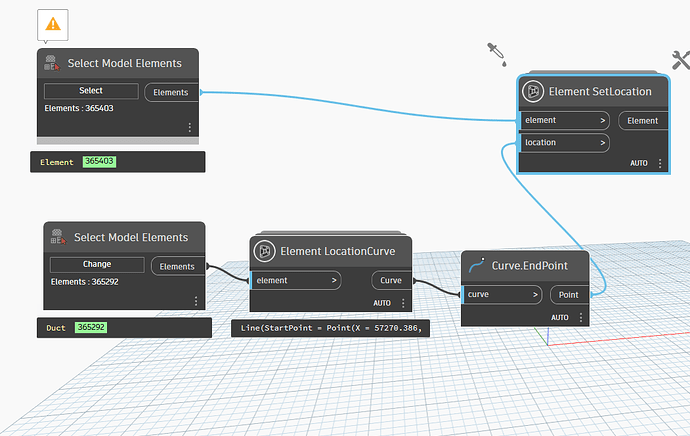The image size is (690, 436).
Task: Click the Element SetLocation node icon
Action: click(x=533, y=92)
